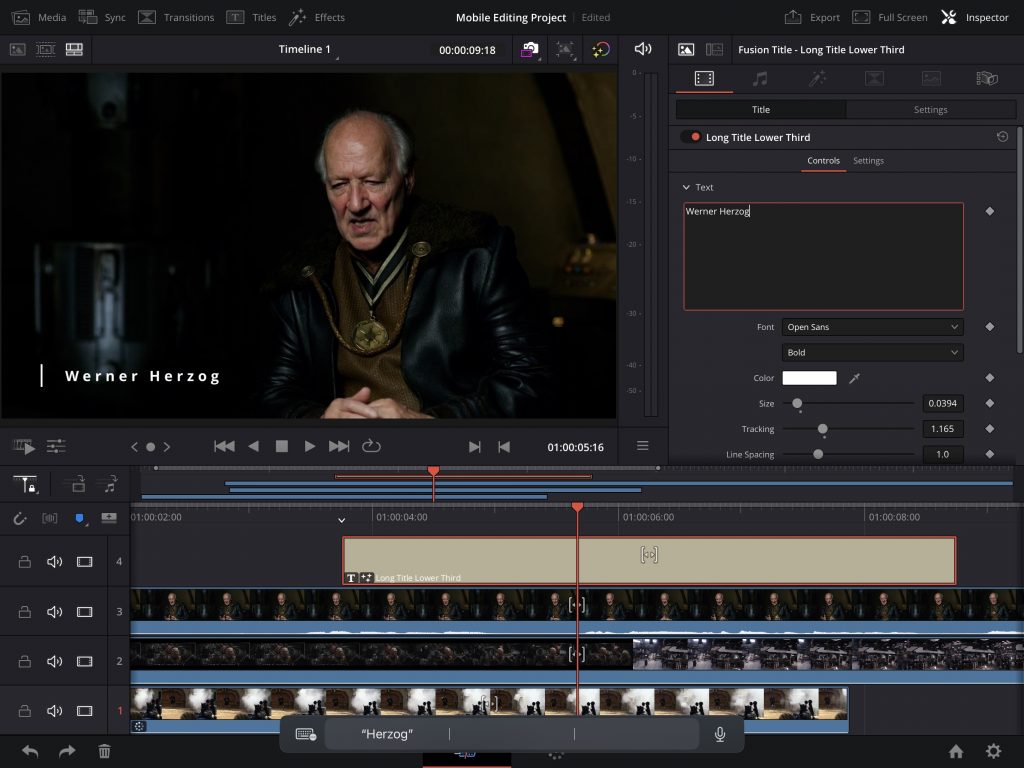Tap the dictation microphone icon
The image size is (1024, 768).
coord(719,734)
